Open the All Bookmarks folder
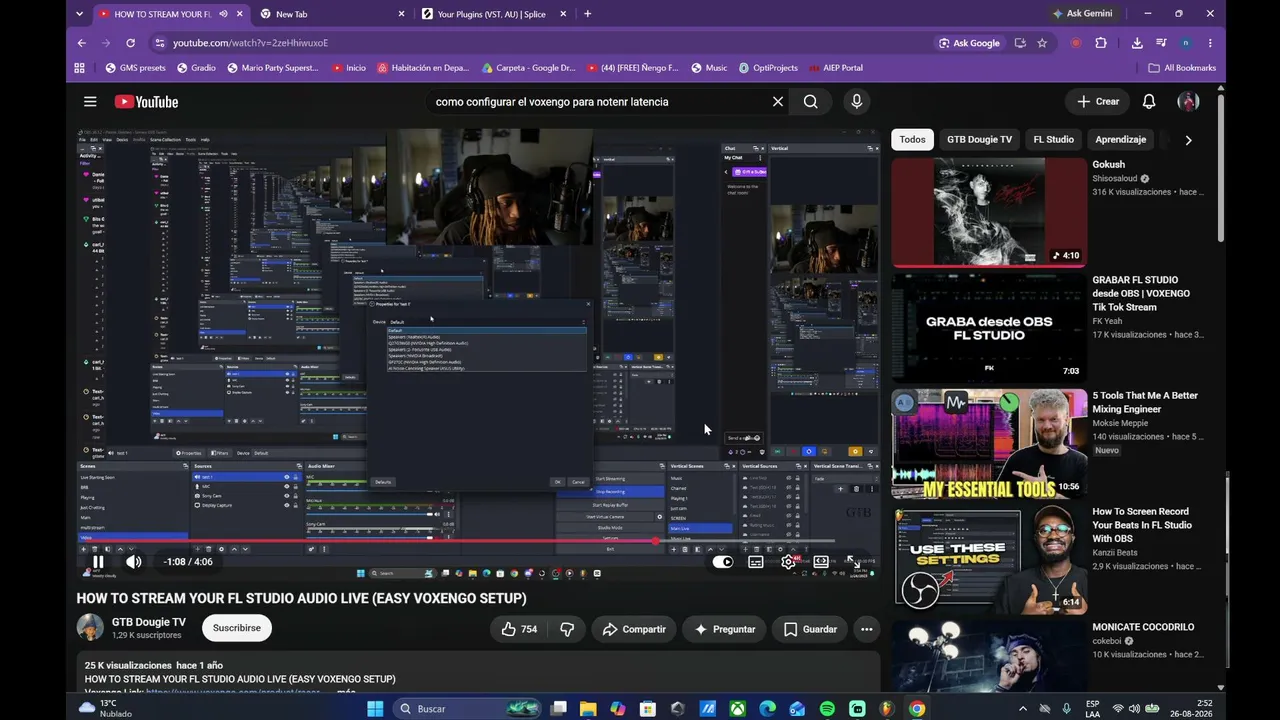Screen dimensions: 1280x720 (x=1183, y=68)
